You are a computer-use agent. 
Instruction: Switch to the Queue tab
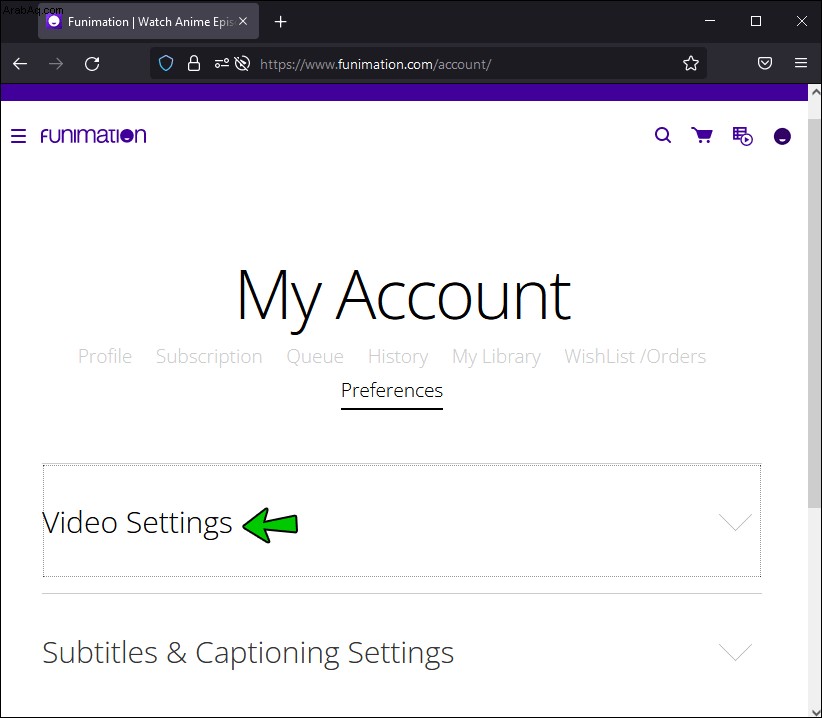coord(315,356)
